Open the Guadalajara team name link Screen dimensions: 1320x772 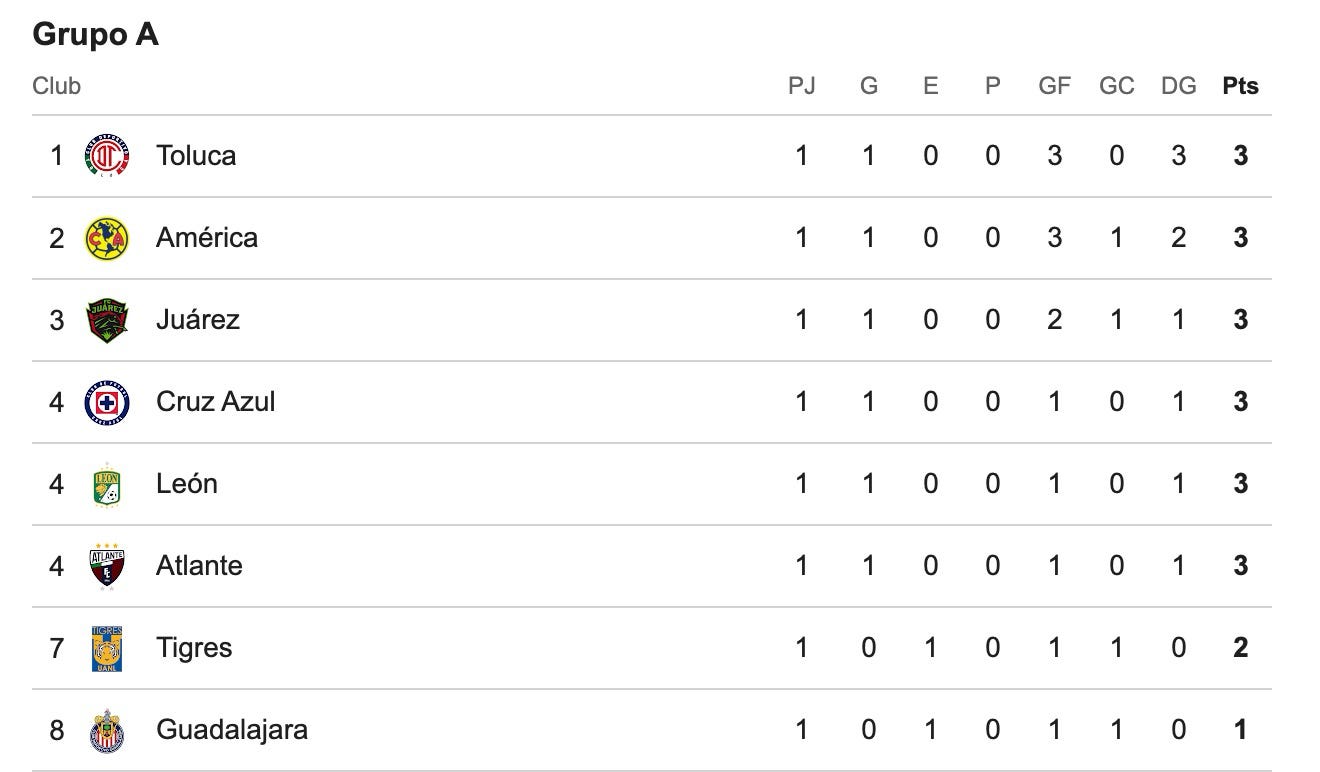232,730
